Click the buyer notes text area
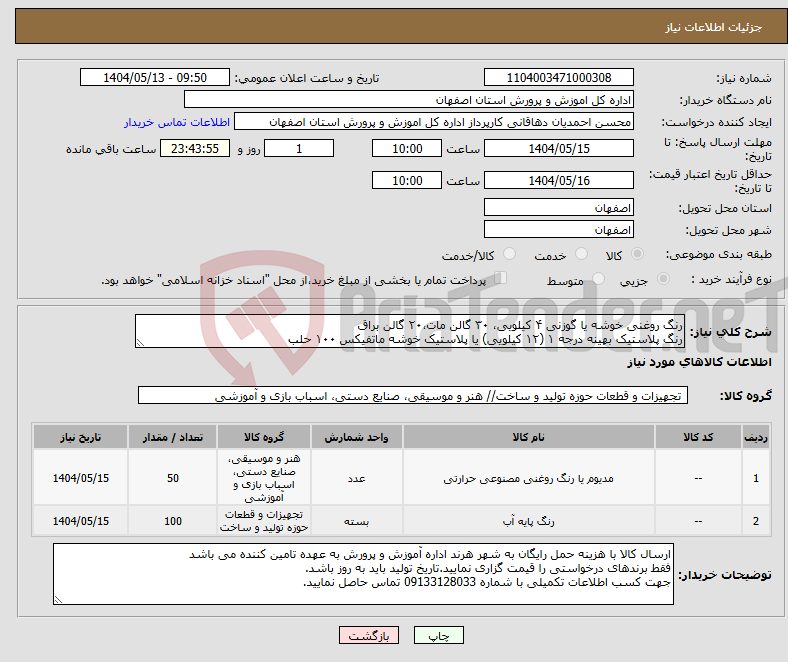Viewport: 788px width, 662px height. (x=363, y=574)
